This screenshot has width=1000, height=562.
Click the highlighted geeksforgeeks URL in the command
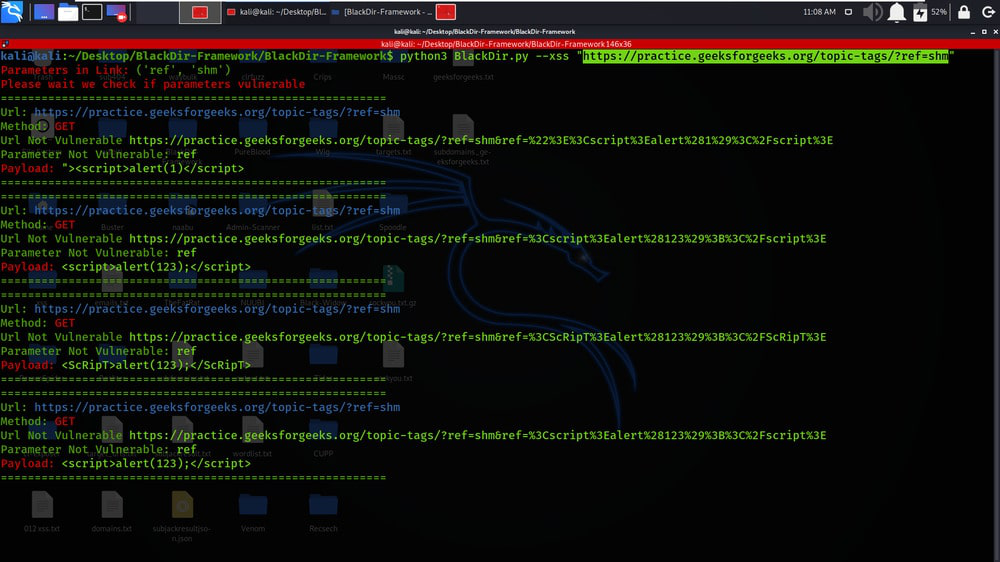pyautogui.click(x=765, y=56)
